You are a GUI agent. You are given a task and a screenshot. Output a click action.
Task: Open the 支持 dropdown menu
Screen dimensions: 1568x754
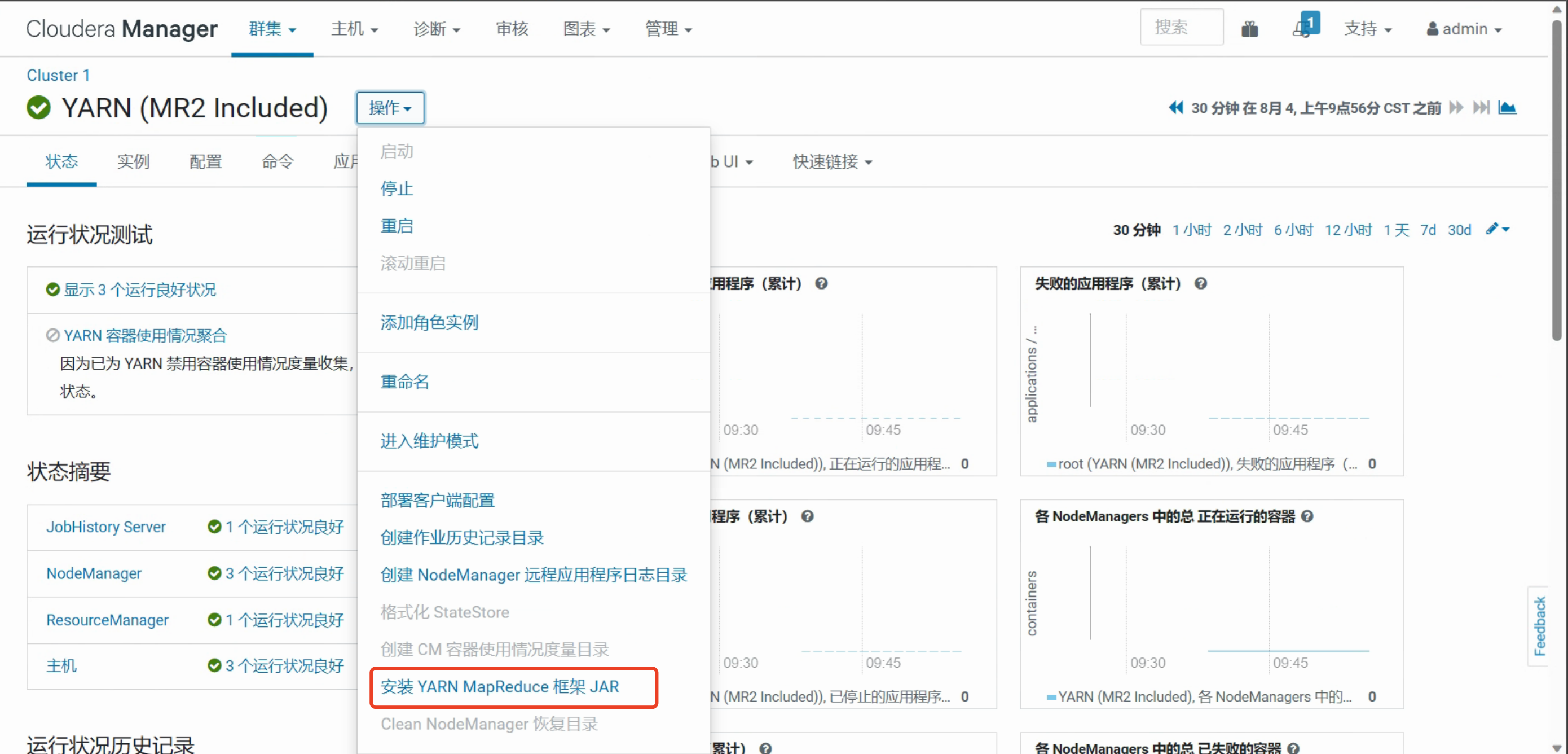(1368, 29)
